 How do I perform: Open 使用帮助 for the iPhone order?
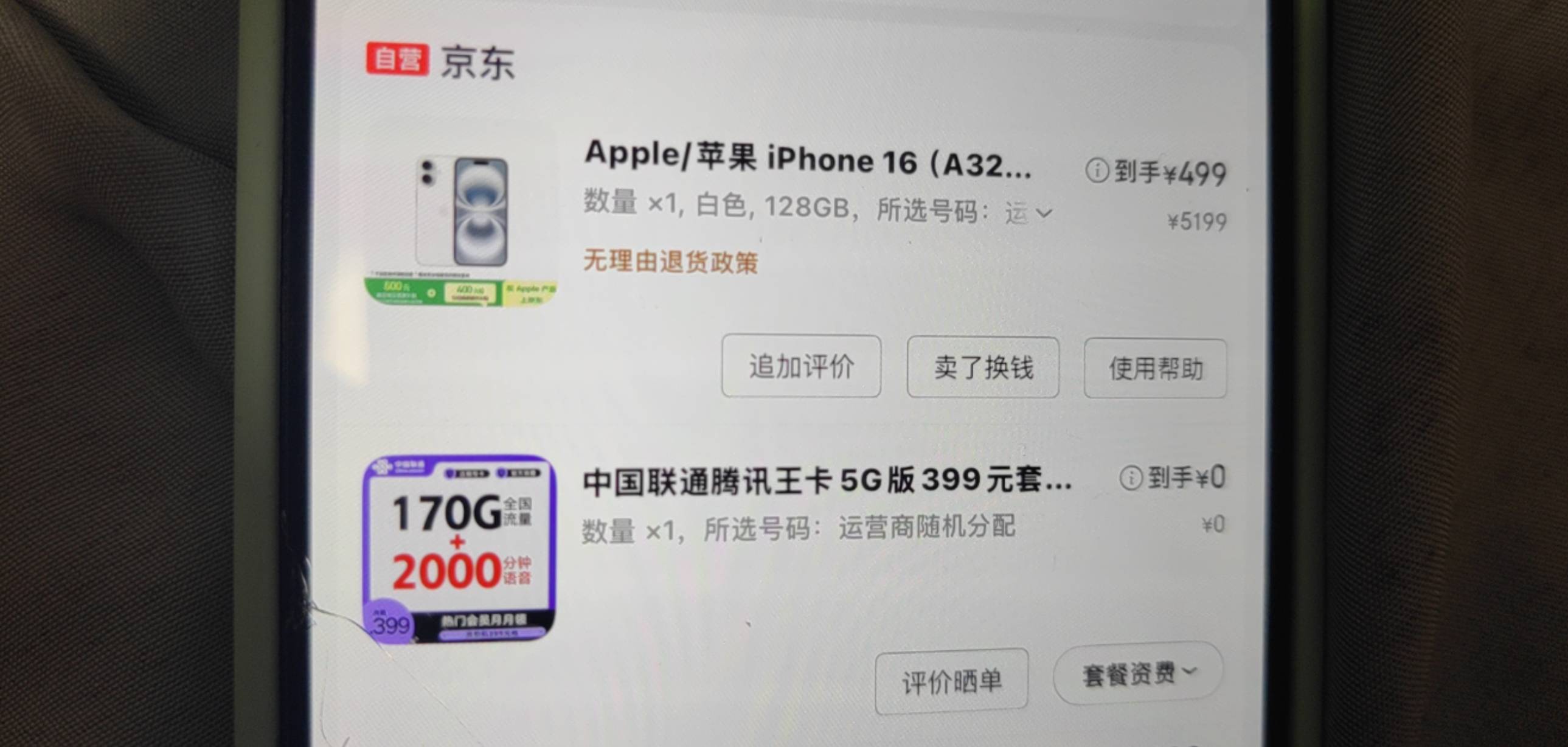[x=1155, y=368]
